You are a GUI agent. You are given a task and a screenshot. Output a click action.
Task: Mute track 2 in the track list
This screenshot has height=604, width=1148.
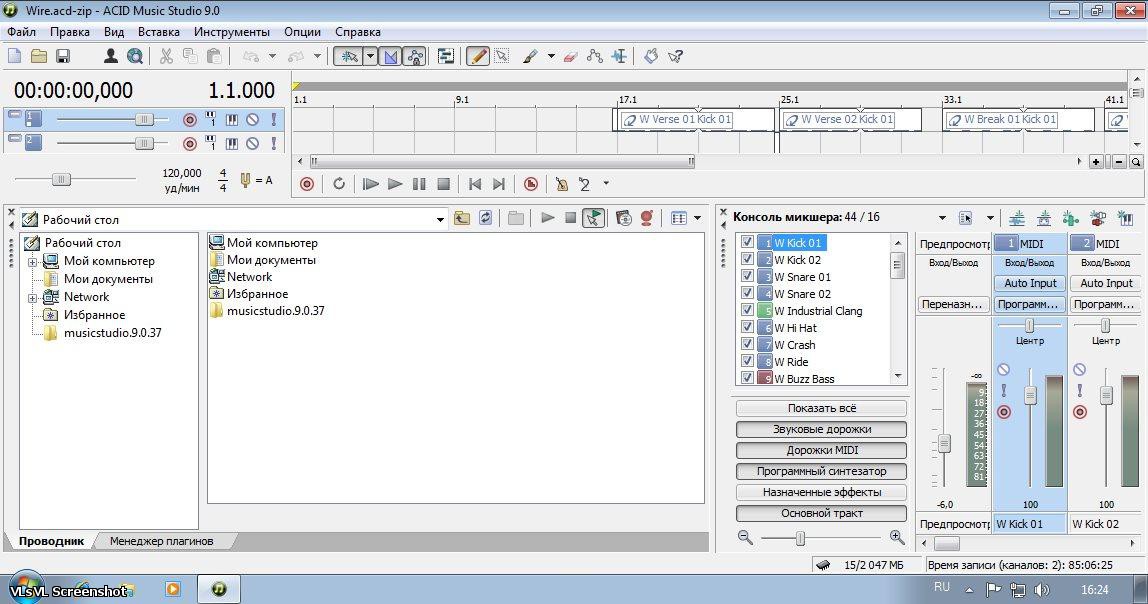tap(253, 143)
